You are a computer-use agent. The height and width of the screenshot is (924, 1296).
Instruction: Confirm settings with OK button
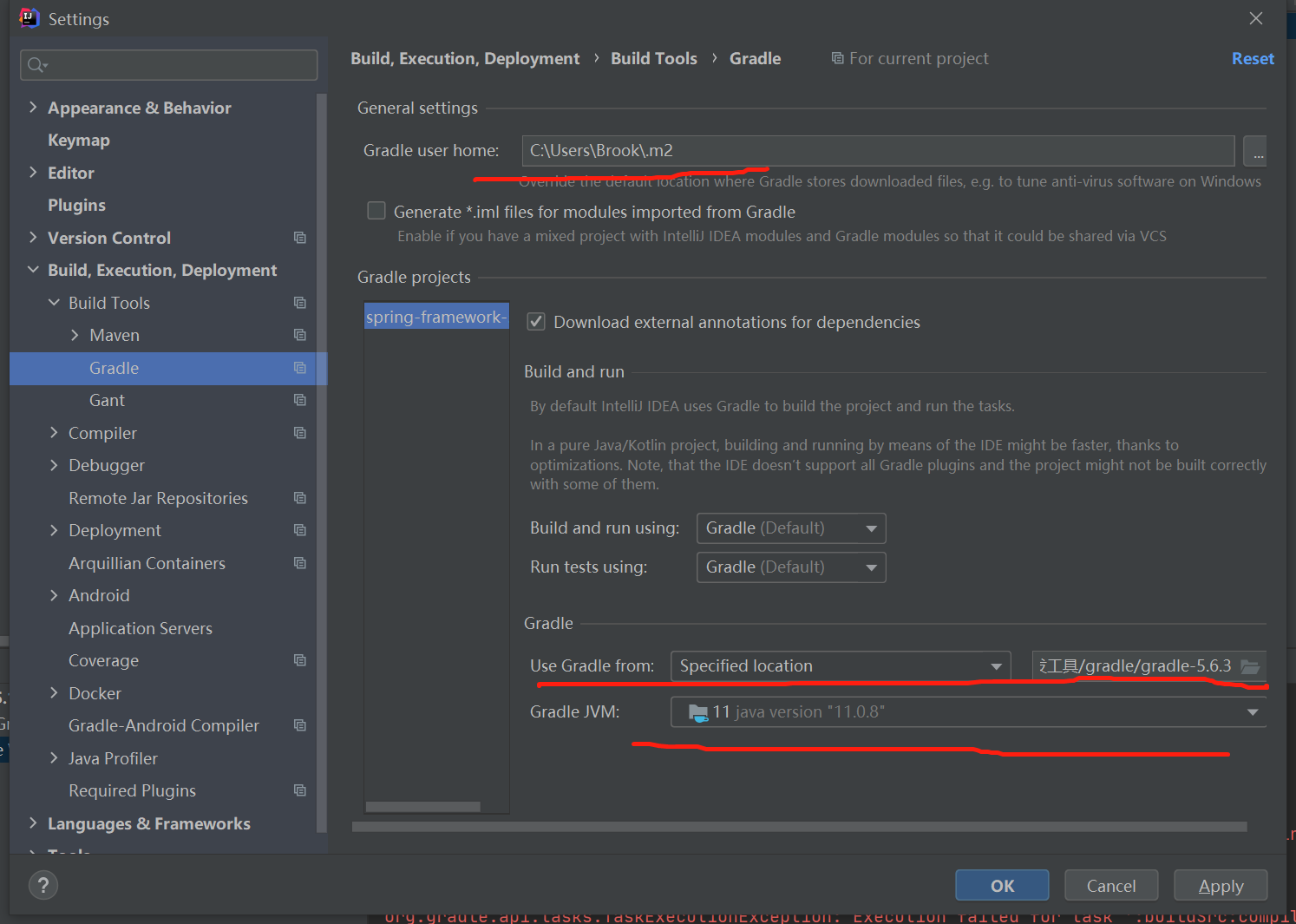tap(1002, 886)
